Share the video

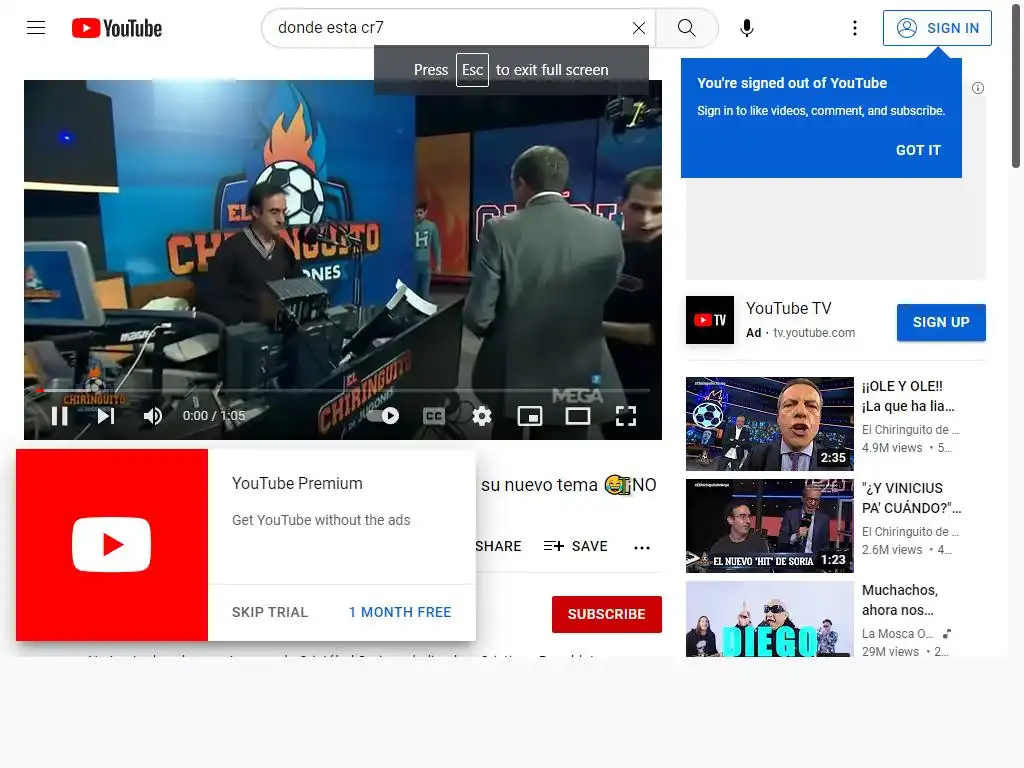498,546
